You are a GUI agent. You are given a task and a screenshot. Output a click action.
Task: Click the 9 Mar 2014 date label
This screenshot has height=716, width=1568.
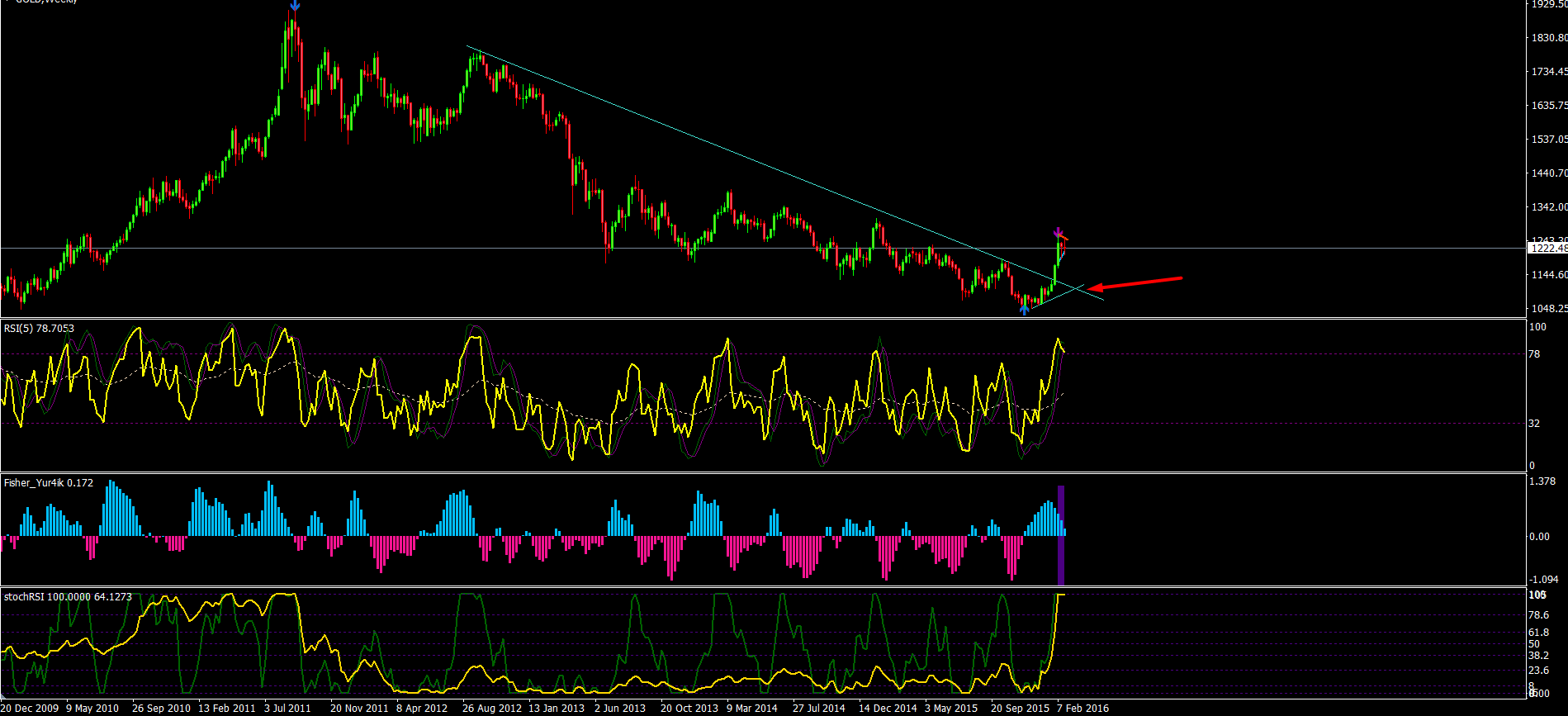[752, 709]
